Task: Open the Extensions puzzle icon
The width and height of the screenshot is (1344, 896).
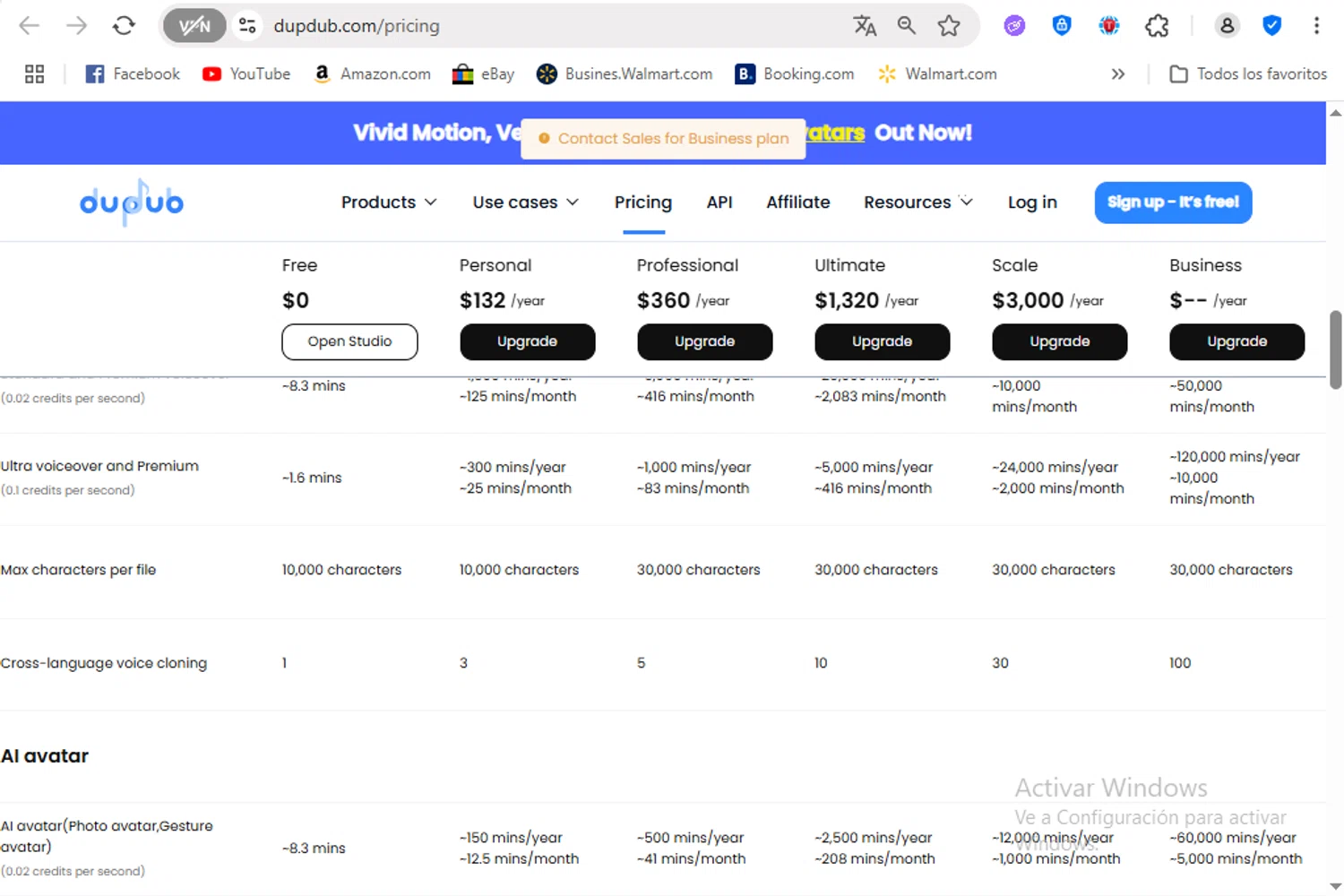Action: point(1157,26)
